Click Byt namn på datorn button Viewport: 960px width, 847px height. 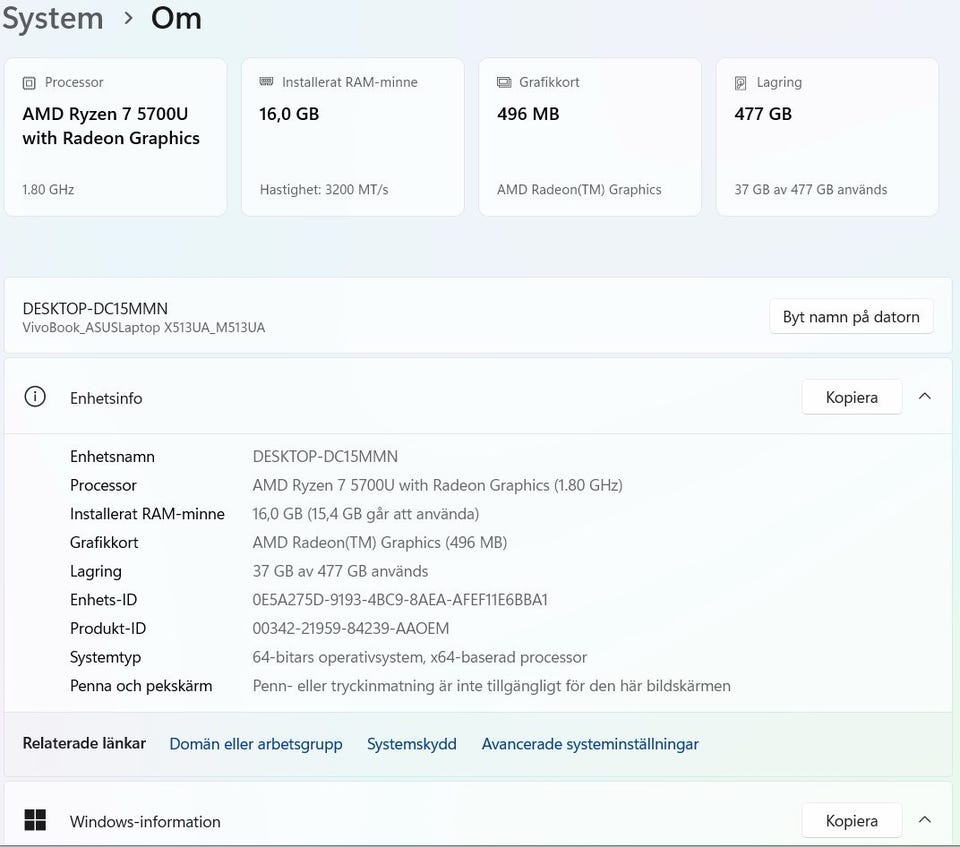tap(851, 317)
